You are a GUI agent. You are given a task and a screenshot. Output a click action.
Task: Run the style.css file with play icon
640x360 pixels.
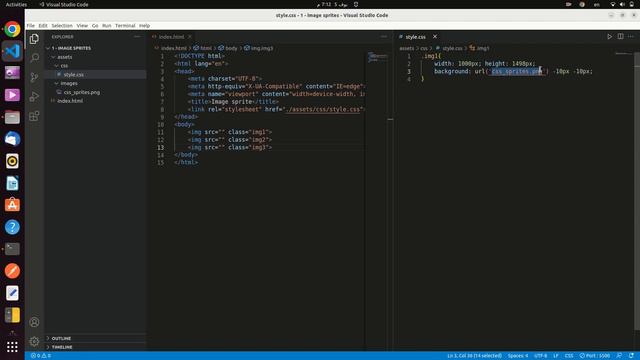click(x=609, y=37)
